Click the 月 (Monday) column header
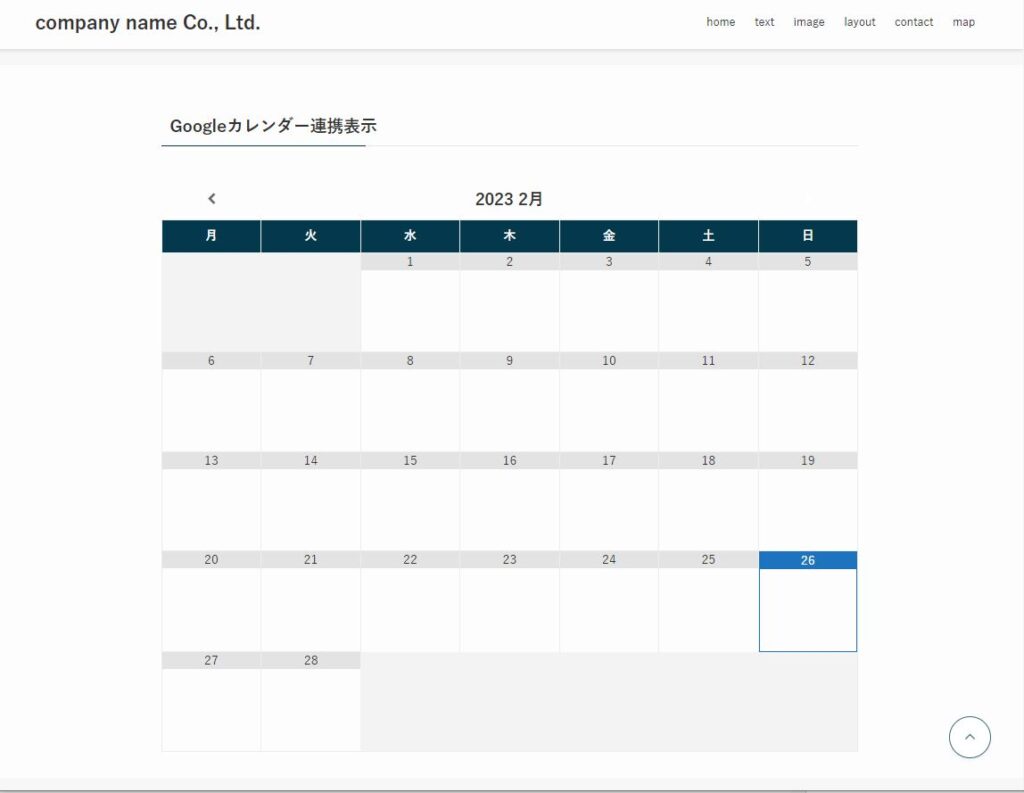Viewport: 1024px width, 793px height. [211, 236]
